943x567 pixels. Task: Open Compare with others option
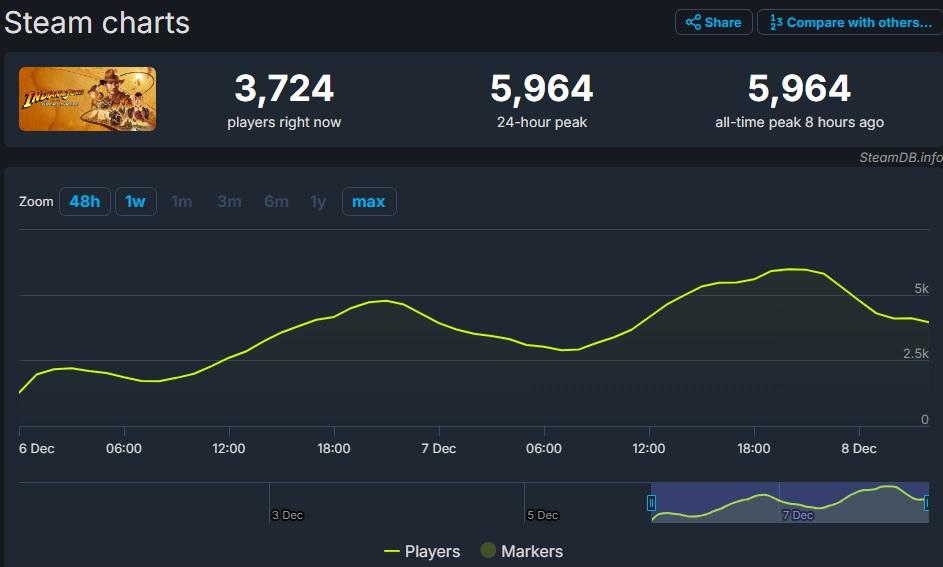click(x=849, y=22)
